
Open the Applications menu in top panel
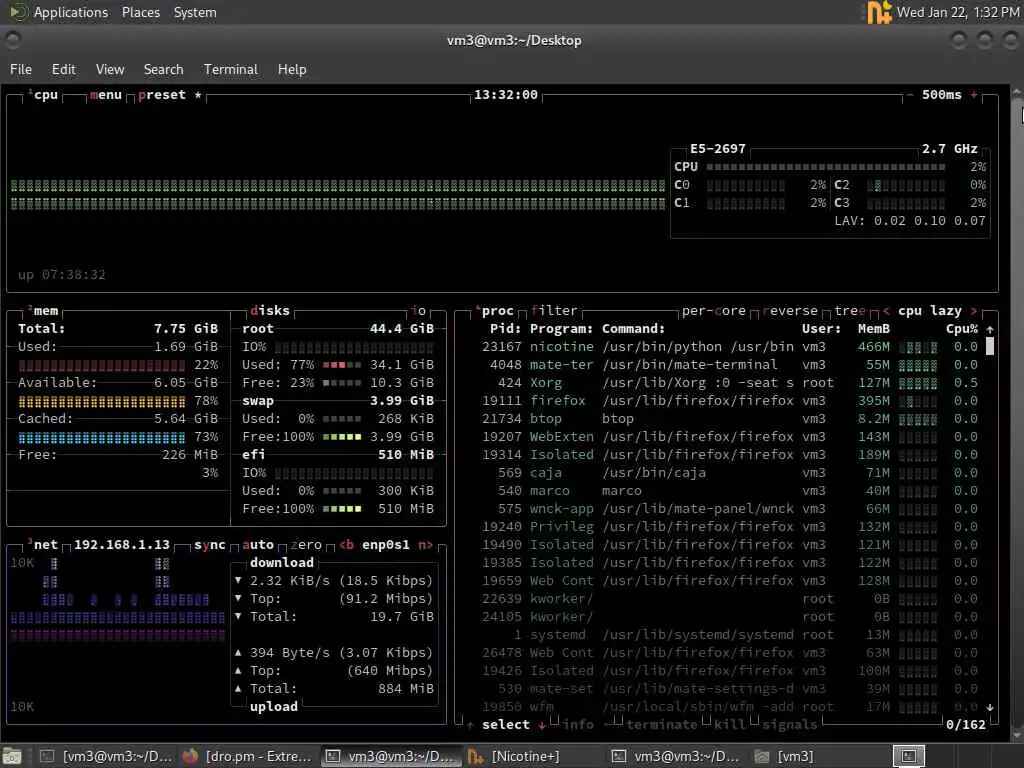[71, 12]
